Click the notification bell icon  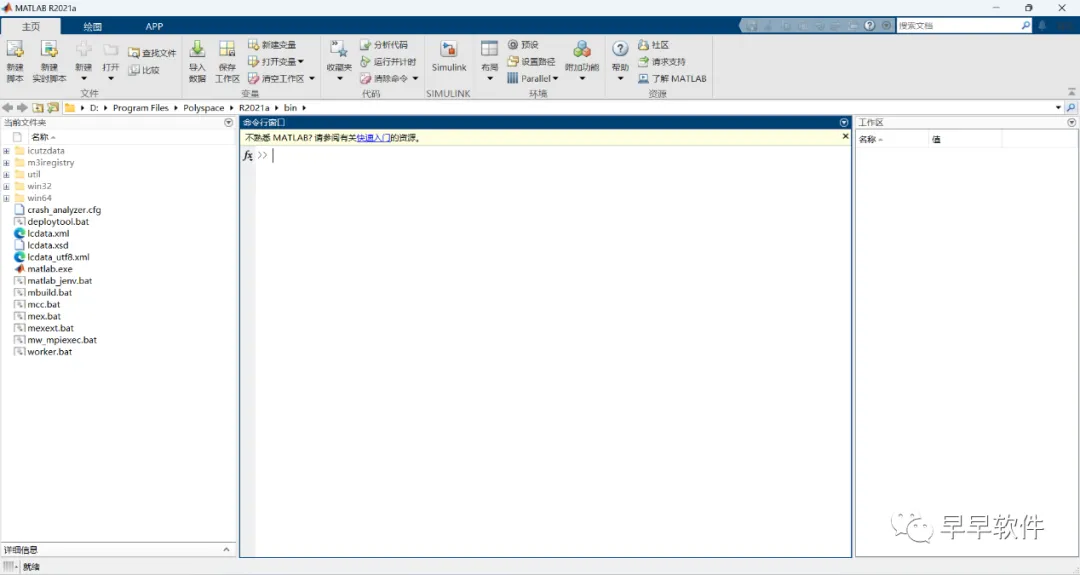(1042, 25)
